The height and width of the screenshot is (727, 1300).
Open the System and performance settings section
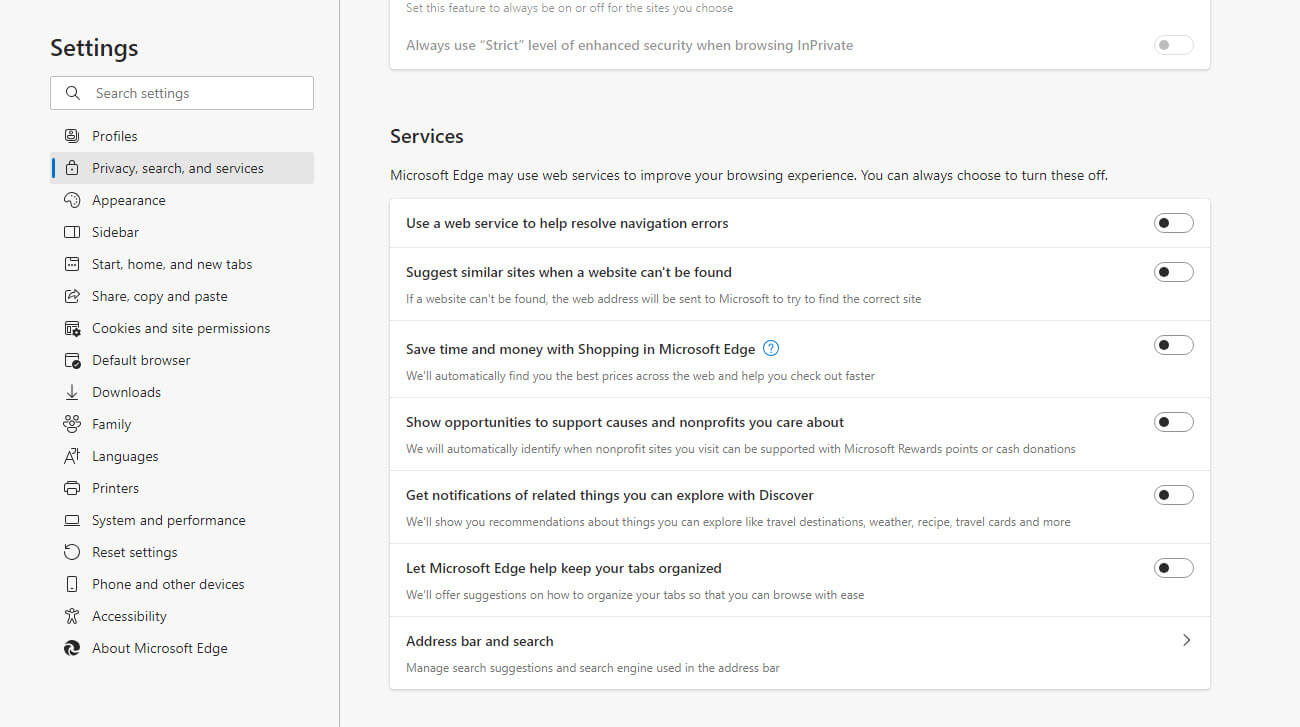pyautogui.click(x=167, y=519)
